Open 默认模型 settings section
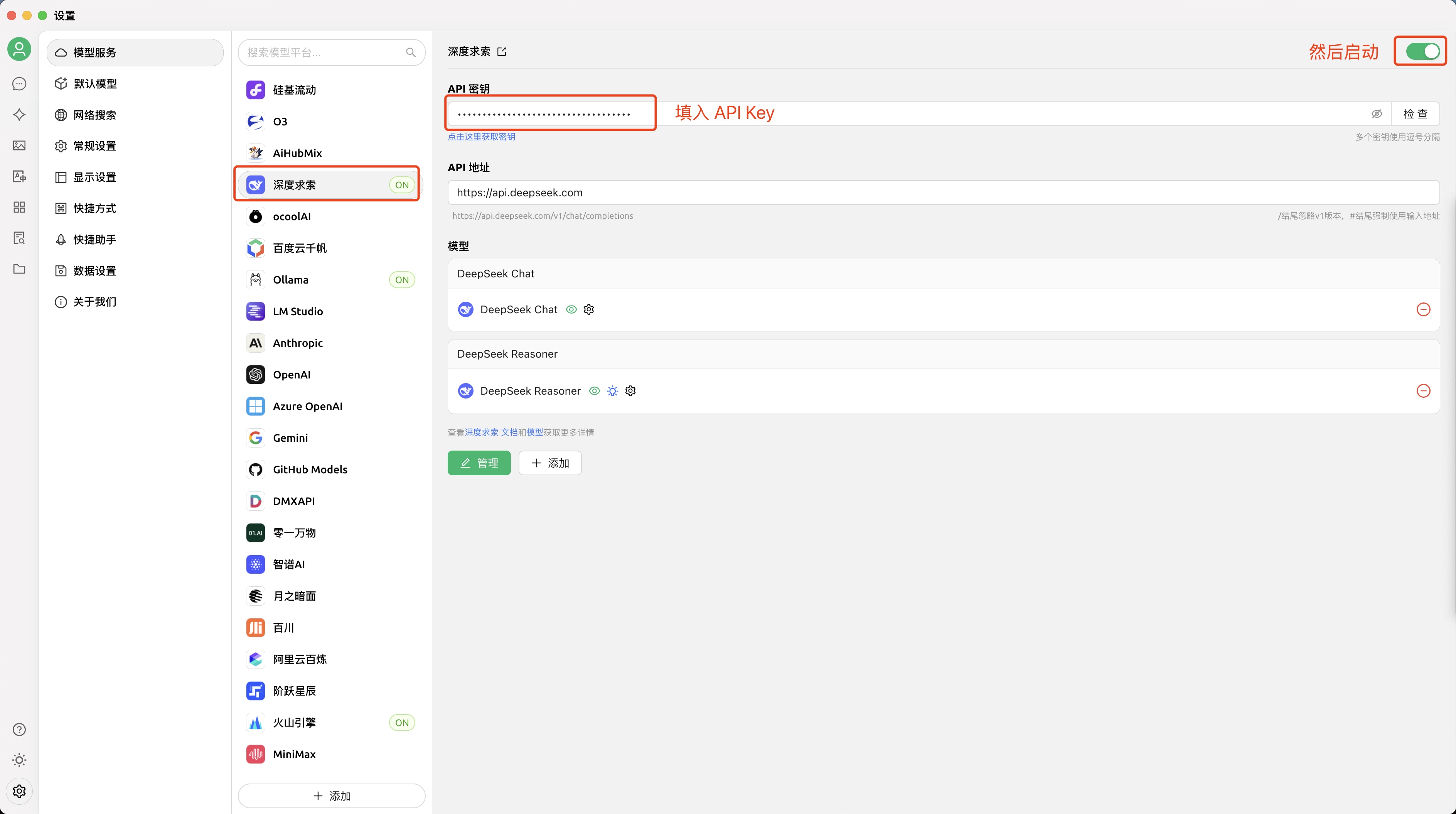1456x814 pixels. [135, 84]
